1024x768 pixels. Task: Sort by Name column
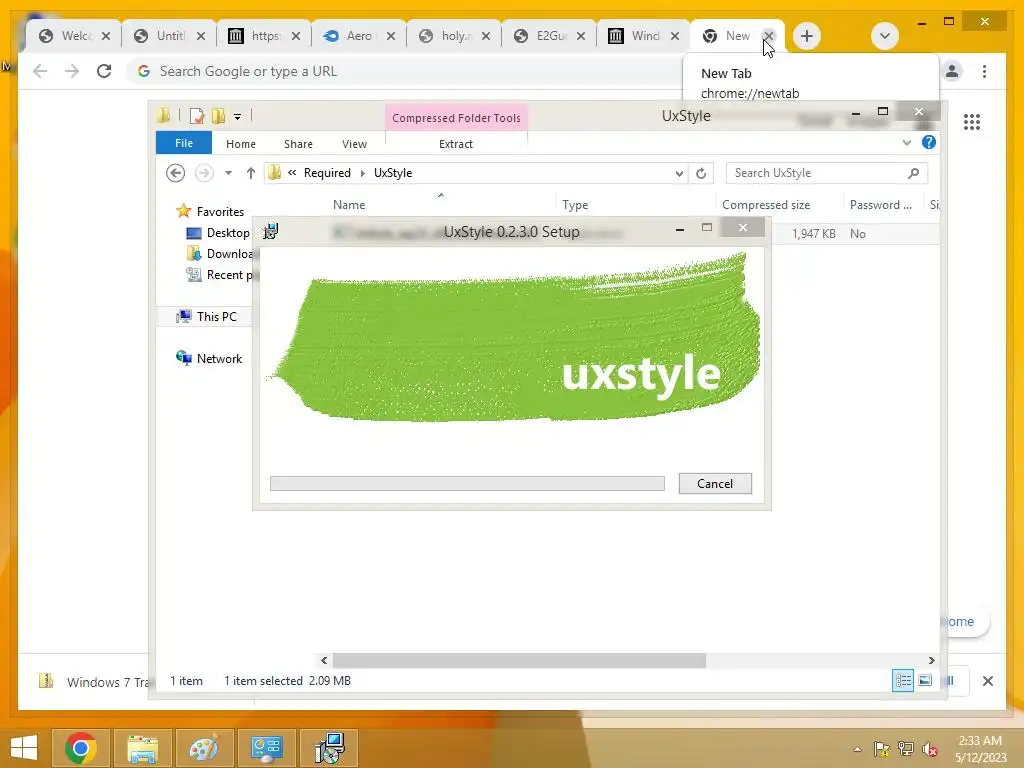(349, 204)
